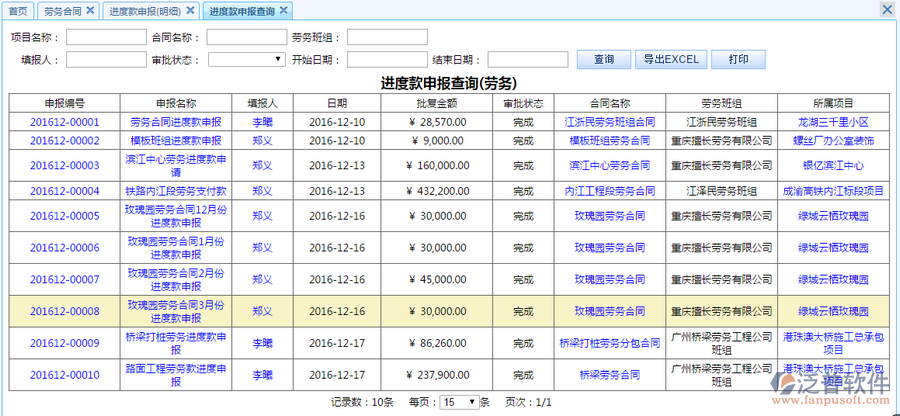Open record 201612-00001 link

65,122
